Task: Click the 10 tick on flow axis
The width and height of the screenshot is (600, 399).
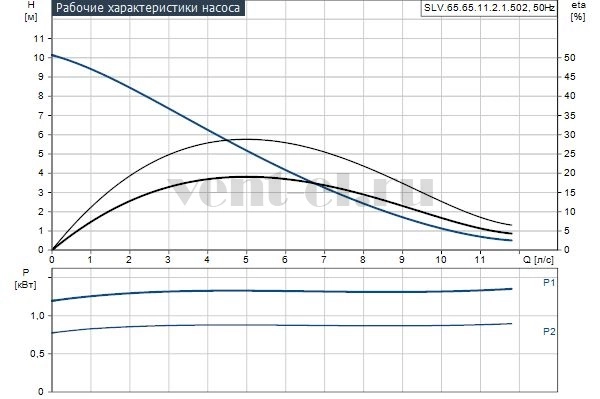Action: coord(441,260)
